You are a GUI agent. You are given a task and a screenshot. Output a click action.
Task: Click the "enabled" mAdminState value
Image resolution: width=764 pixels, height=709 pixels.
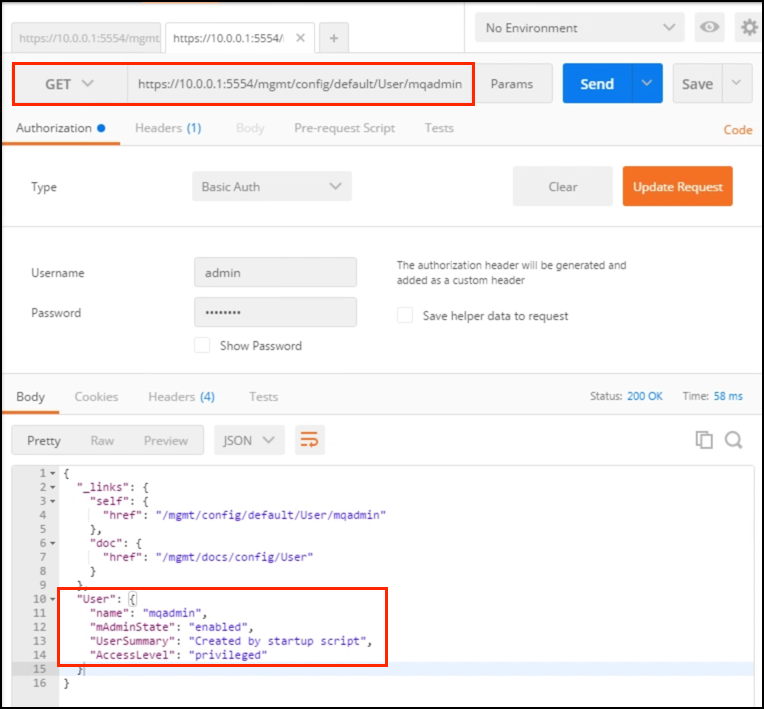tap(218, 627)
